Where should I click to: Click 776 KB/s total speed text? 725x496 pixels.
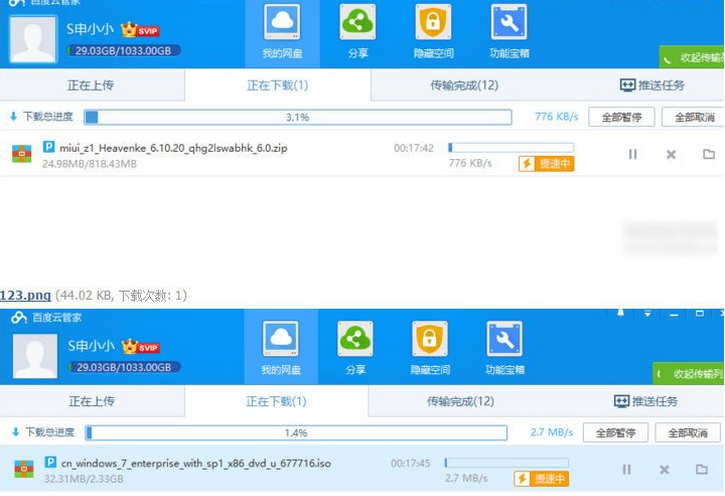coord(557,116)
